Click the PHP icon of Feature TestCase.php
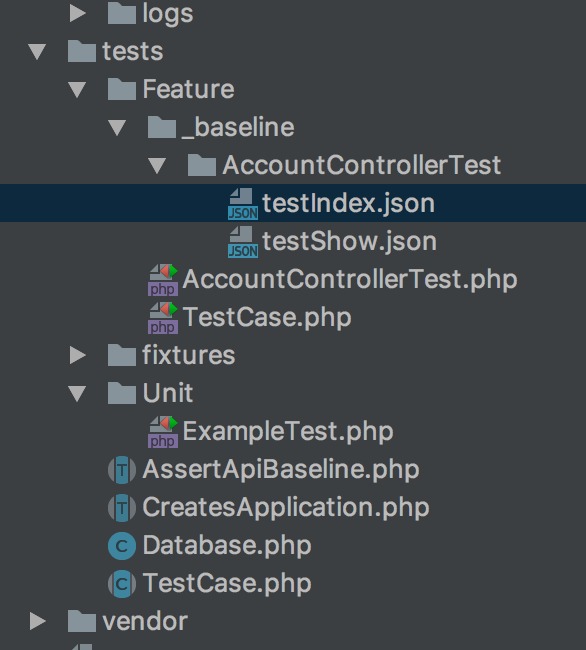Screen dimensions: 586x650 click(163, 318)
